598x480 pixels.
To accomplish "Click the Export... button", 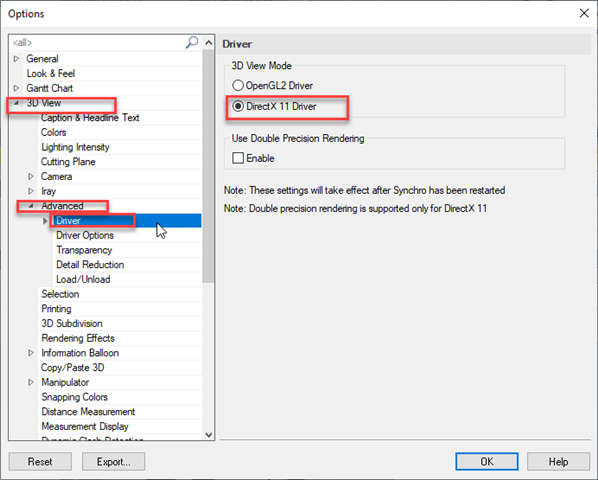I will (x=113, y=462).
